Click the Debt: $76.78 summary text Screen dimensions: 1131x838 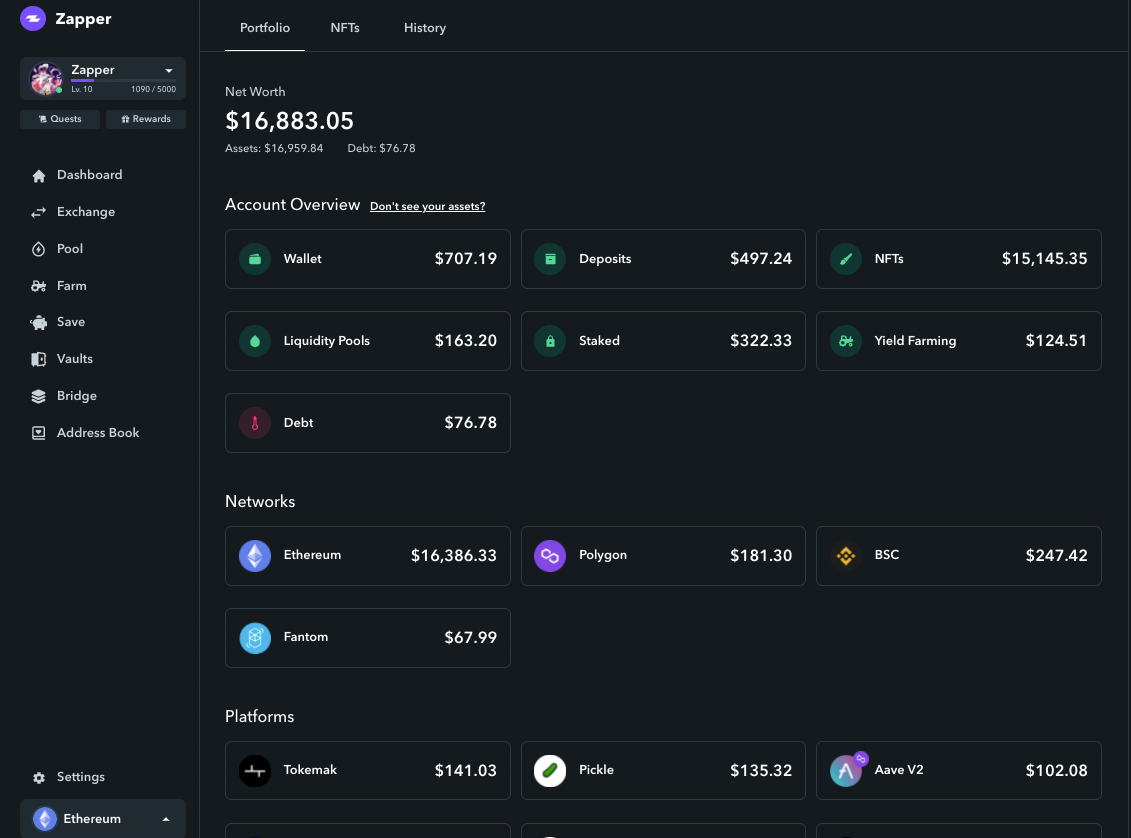point(382,149)
